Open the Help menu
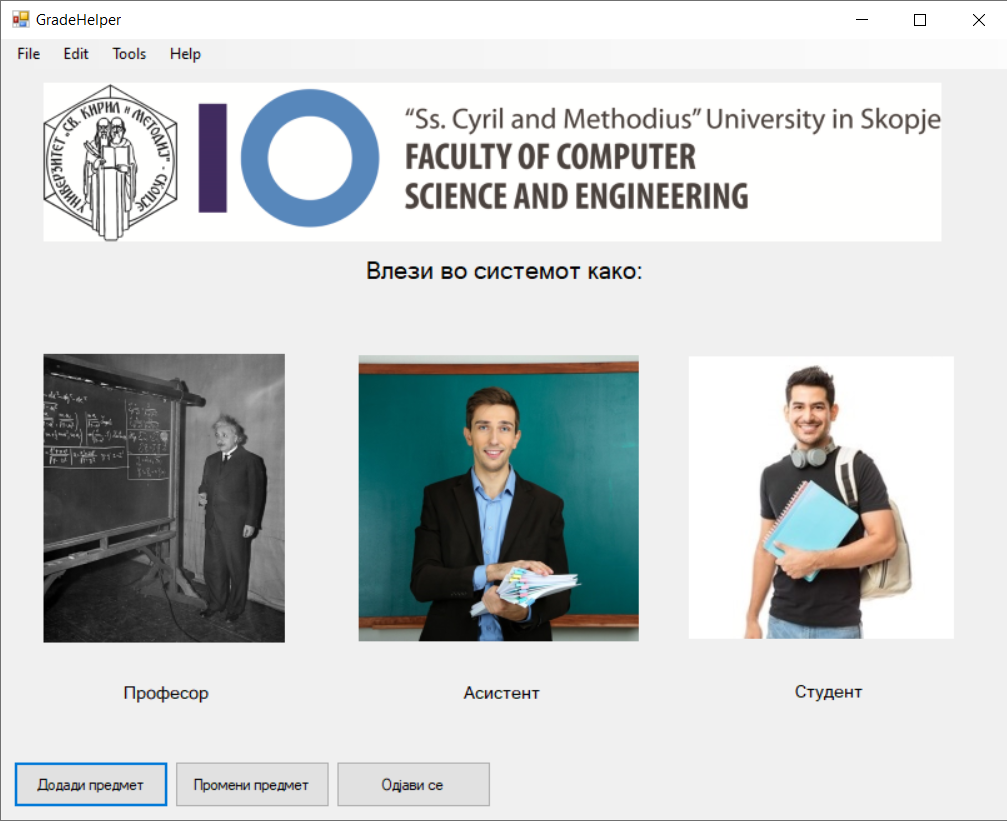The height and width of the screenshot is (821, 1007). click(x=185, y=54)
